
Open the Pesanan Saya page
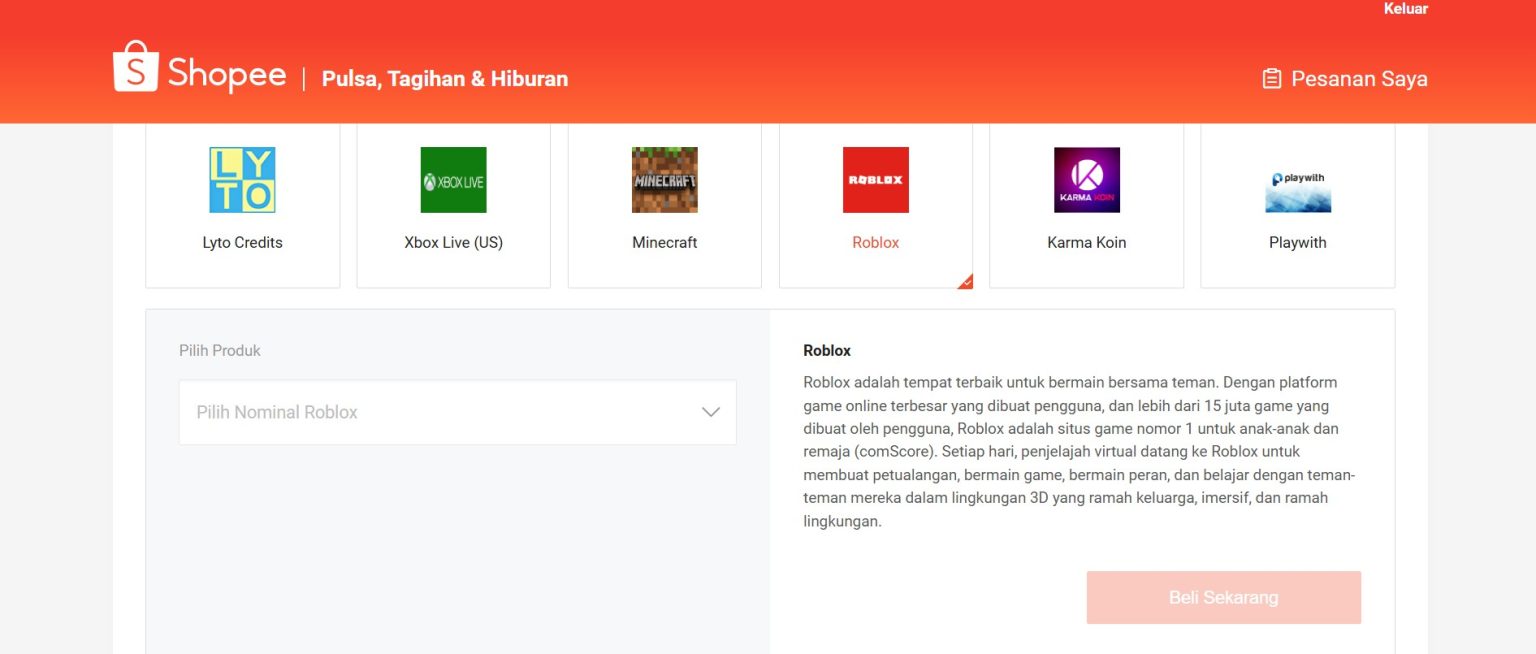(1357, 78)
